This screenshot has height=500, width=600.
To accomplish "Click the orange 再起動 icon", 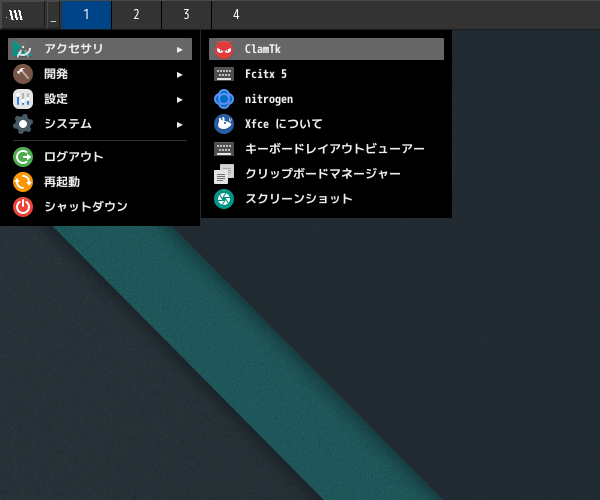I will pos(23,182).
